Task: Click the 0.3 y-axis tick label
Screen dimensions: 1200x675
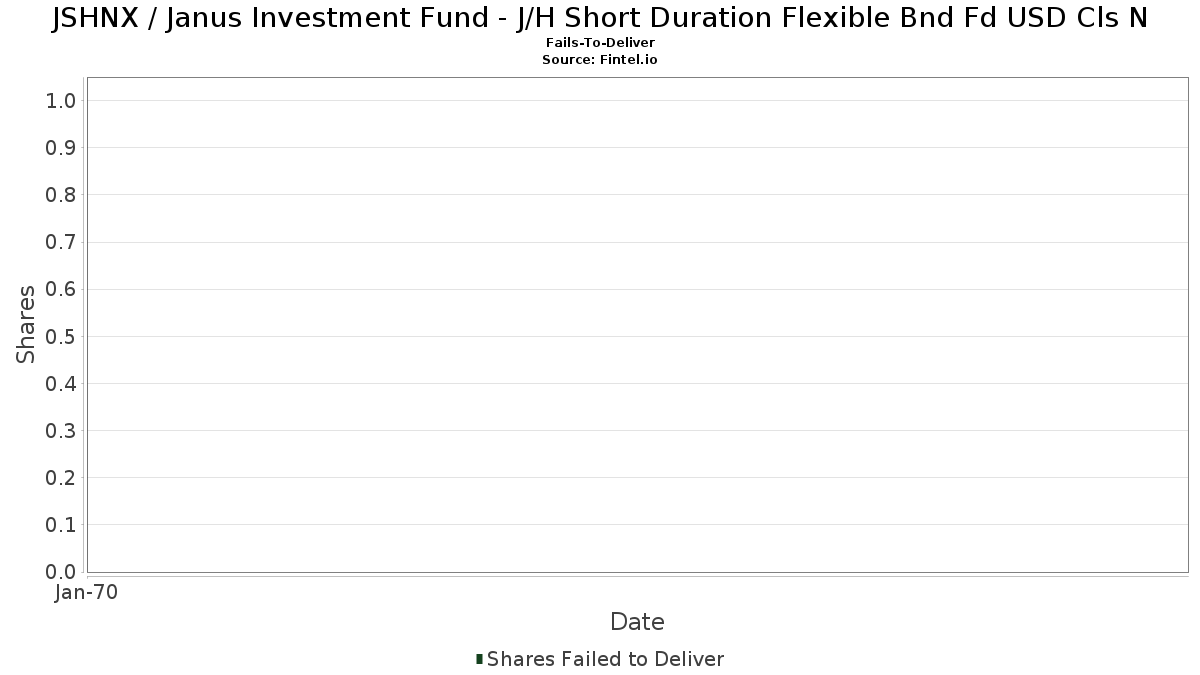Action: coord(61,431)
